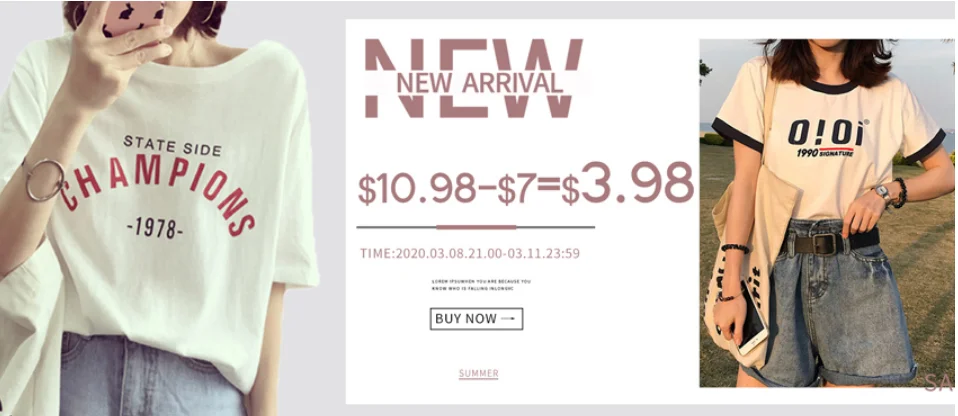Click the small Lorem ipsum caption text
Viewport: 958px width, 416px height.
click(x=481, y=284)
